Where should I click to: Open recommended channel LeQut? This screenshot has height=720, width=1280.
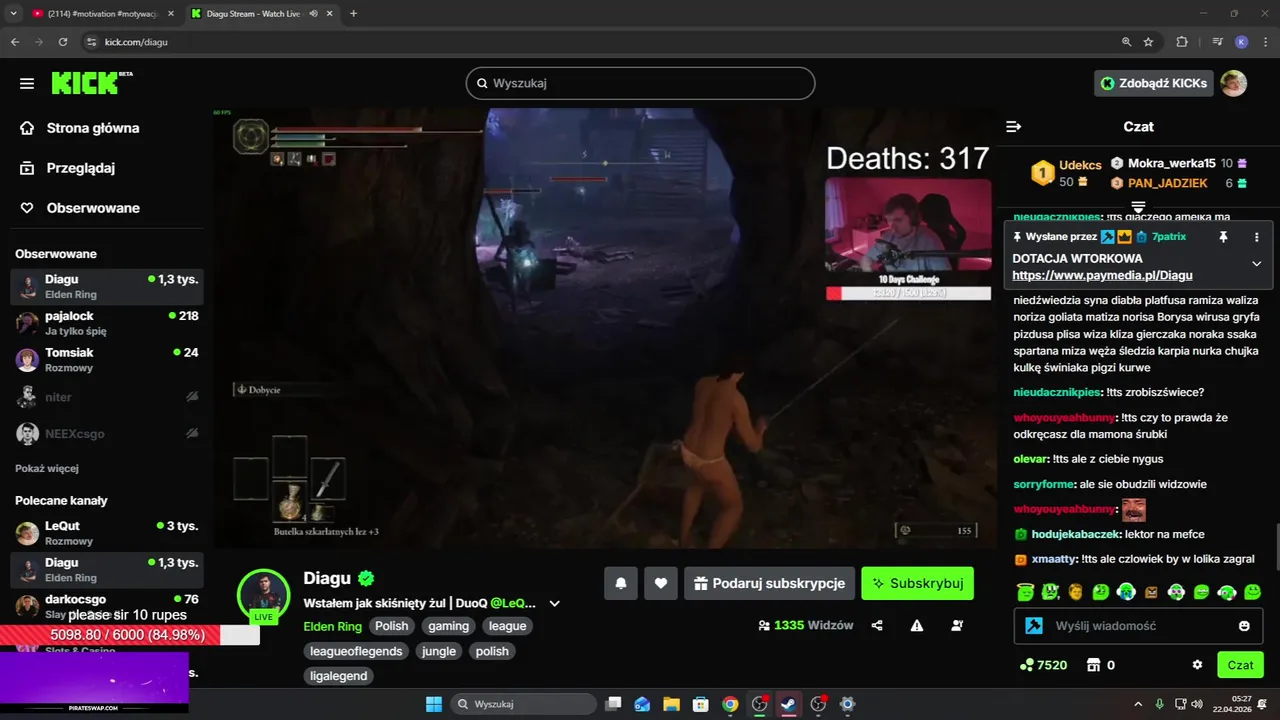(x=107, y=533)
